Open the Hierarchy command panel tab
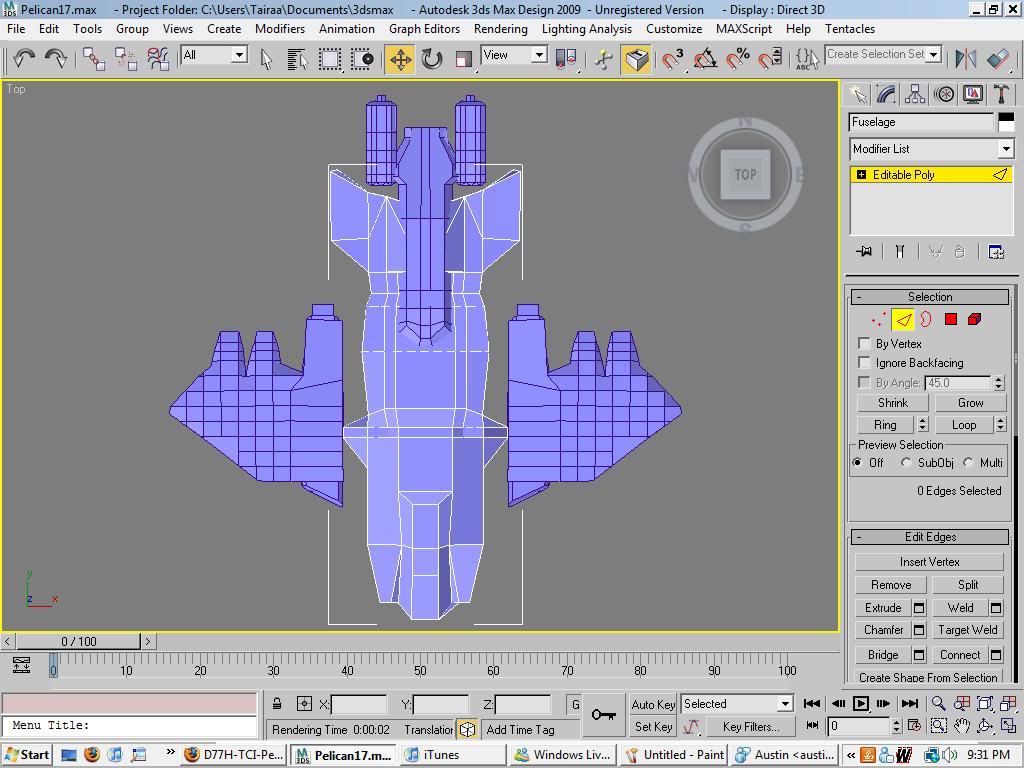 point(915,95)
